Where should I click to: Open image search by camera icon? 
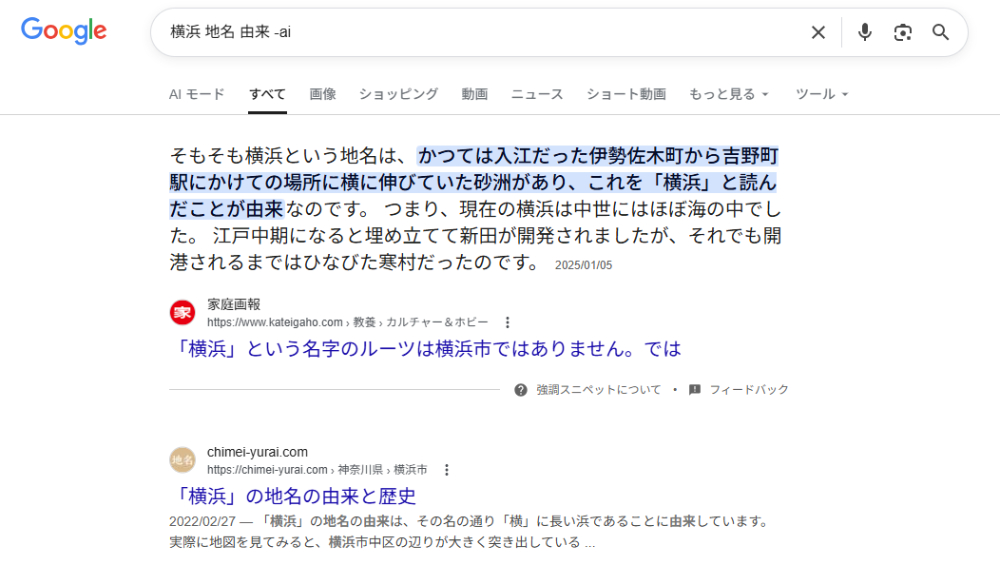click(902, 33)
